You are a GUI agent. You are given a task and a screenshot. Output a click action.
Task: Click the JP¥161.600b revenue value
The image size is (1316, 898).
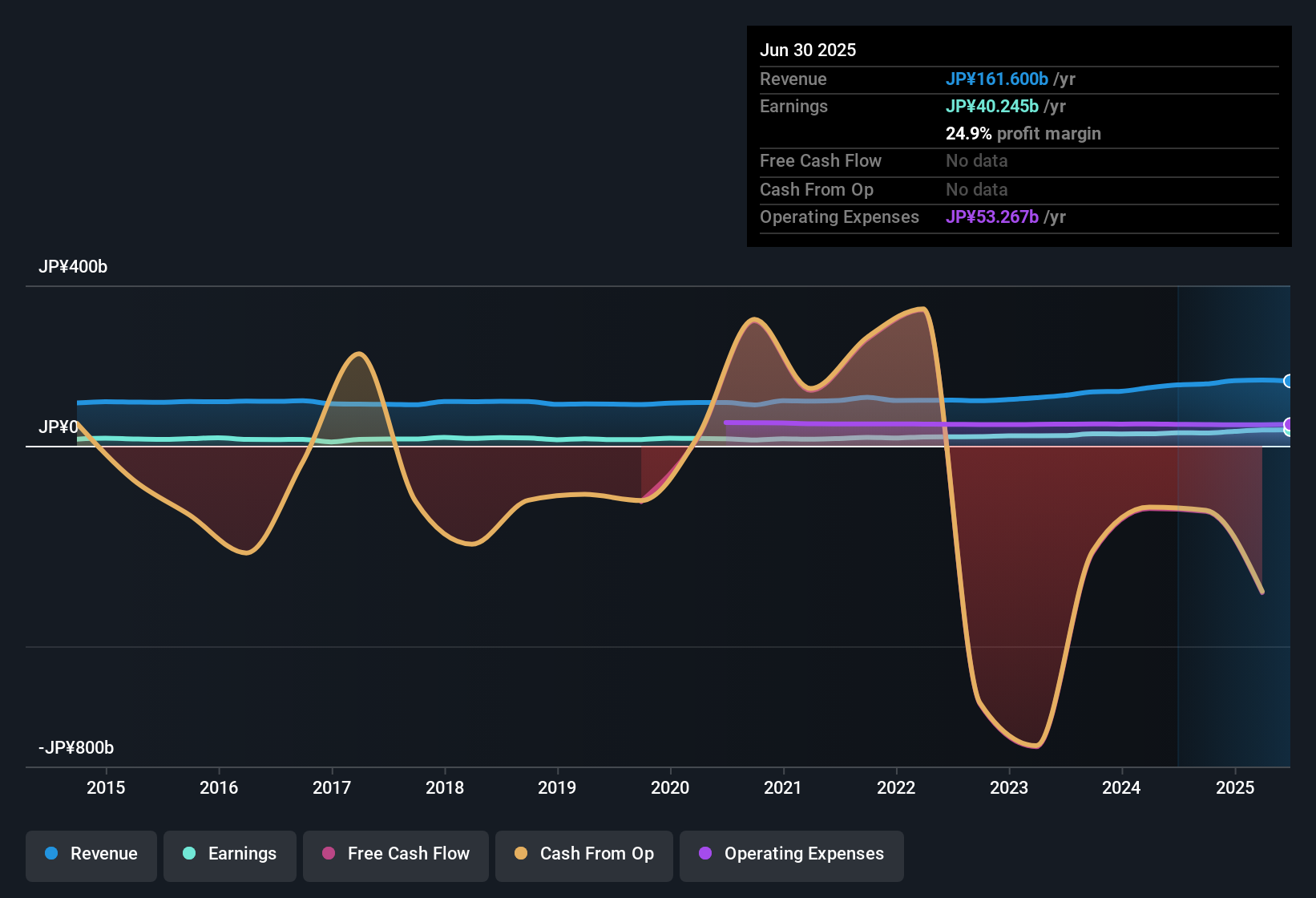[997, 79]
